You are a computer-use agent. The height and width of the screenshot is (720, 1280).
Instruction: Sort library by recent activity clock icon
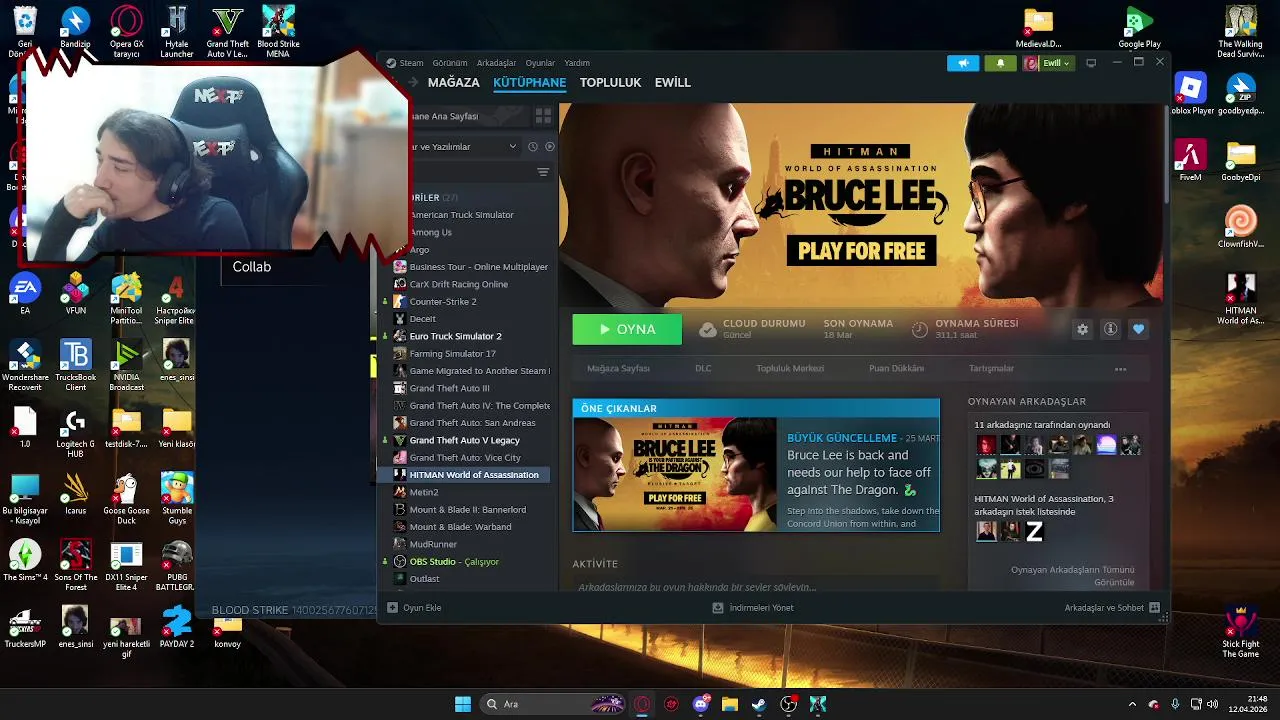tap(533, 147)
